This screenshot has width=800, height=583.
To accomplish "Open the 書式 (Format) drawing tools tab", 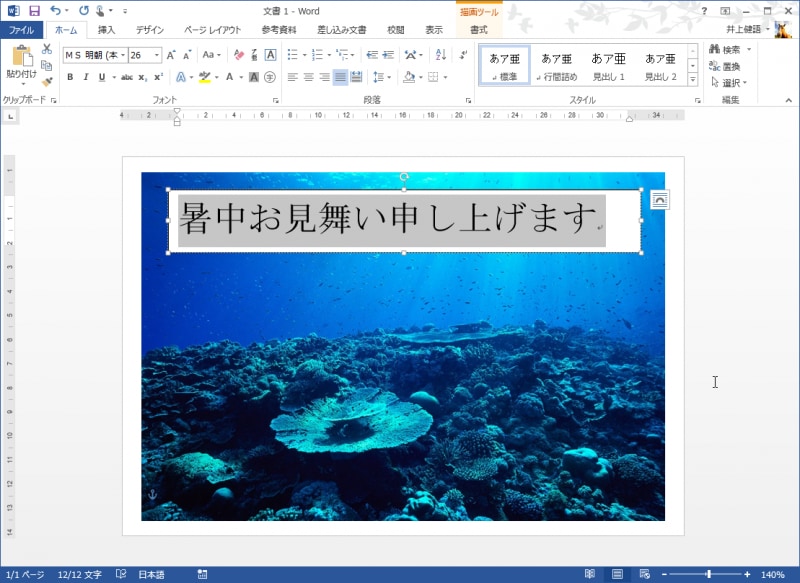I will (x=477, y=29).
